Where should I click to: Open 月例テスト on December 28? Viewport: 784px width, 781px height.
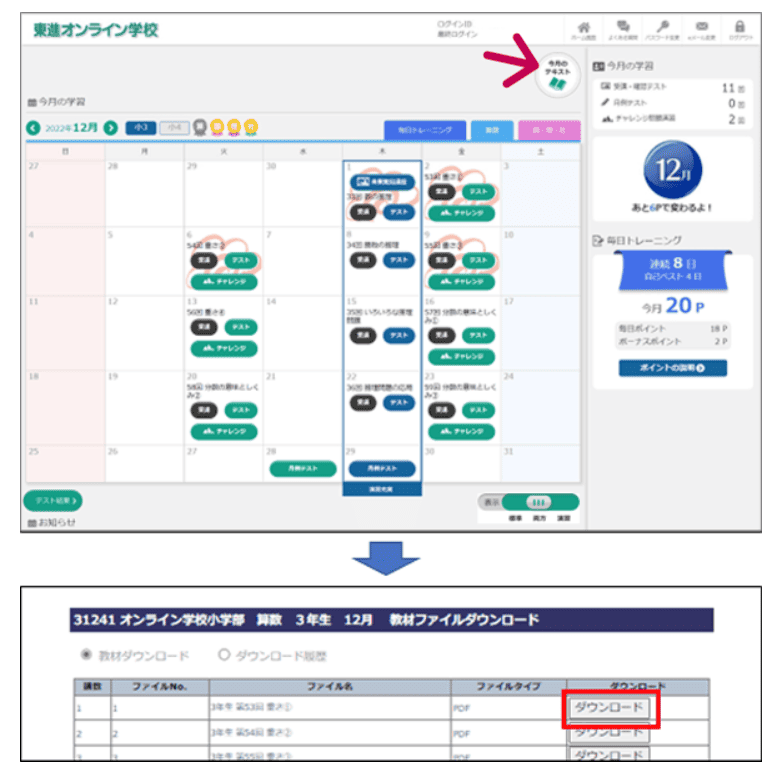303,468
